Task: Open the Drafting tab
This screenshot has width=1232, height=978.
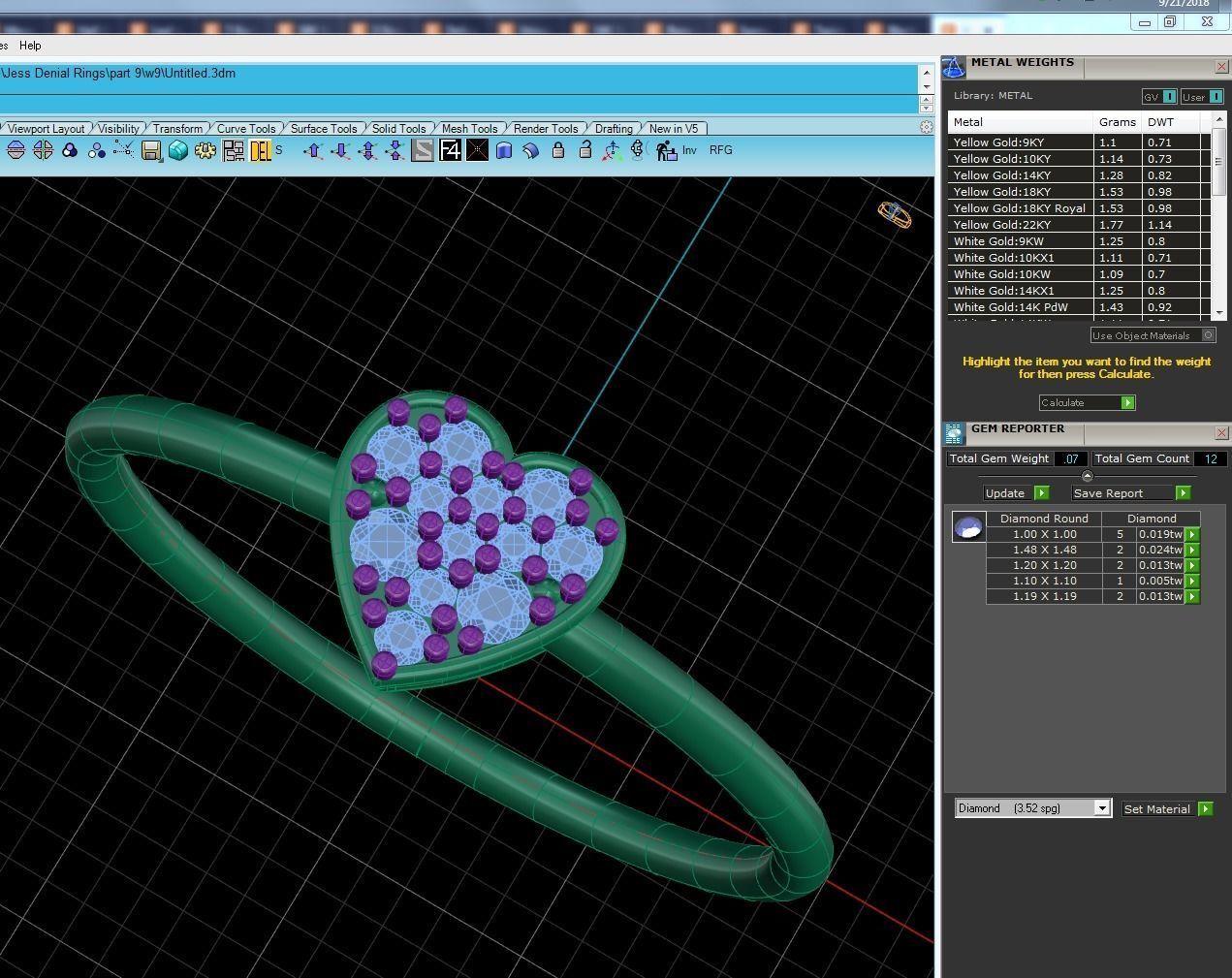Action: 614,128
